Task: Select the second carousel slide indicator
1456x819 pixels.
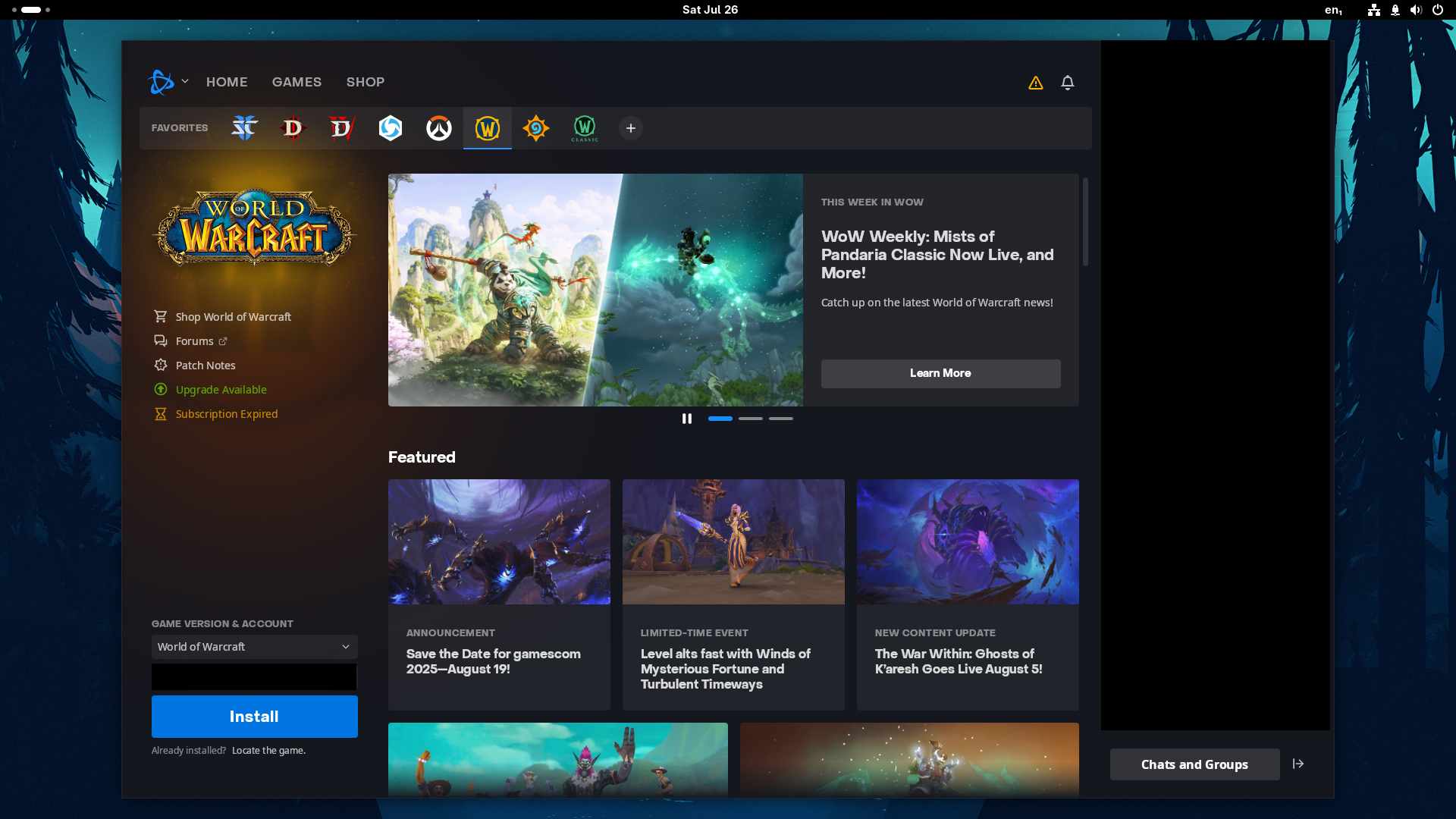Action: (x=751, y=419)
